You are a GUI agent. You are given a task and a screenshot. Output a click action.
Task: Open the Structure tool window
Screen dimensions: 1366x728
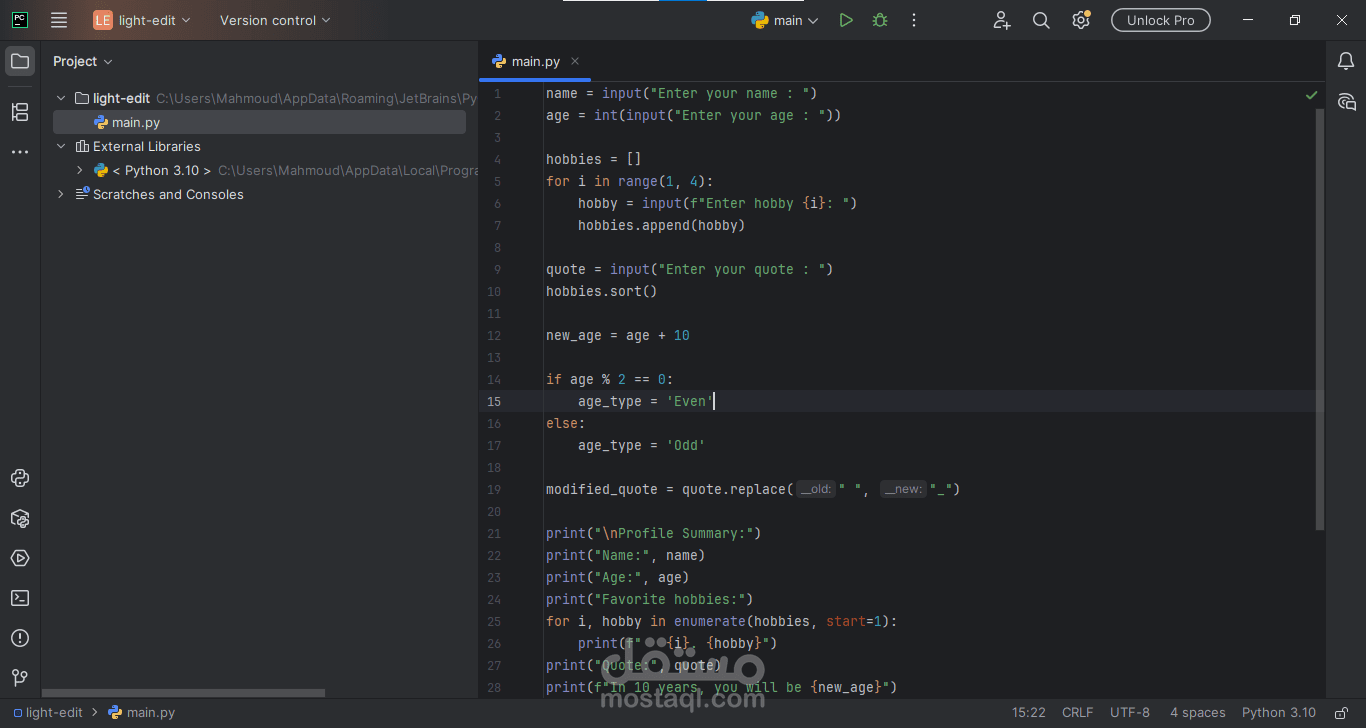point(20,112)
